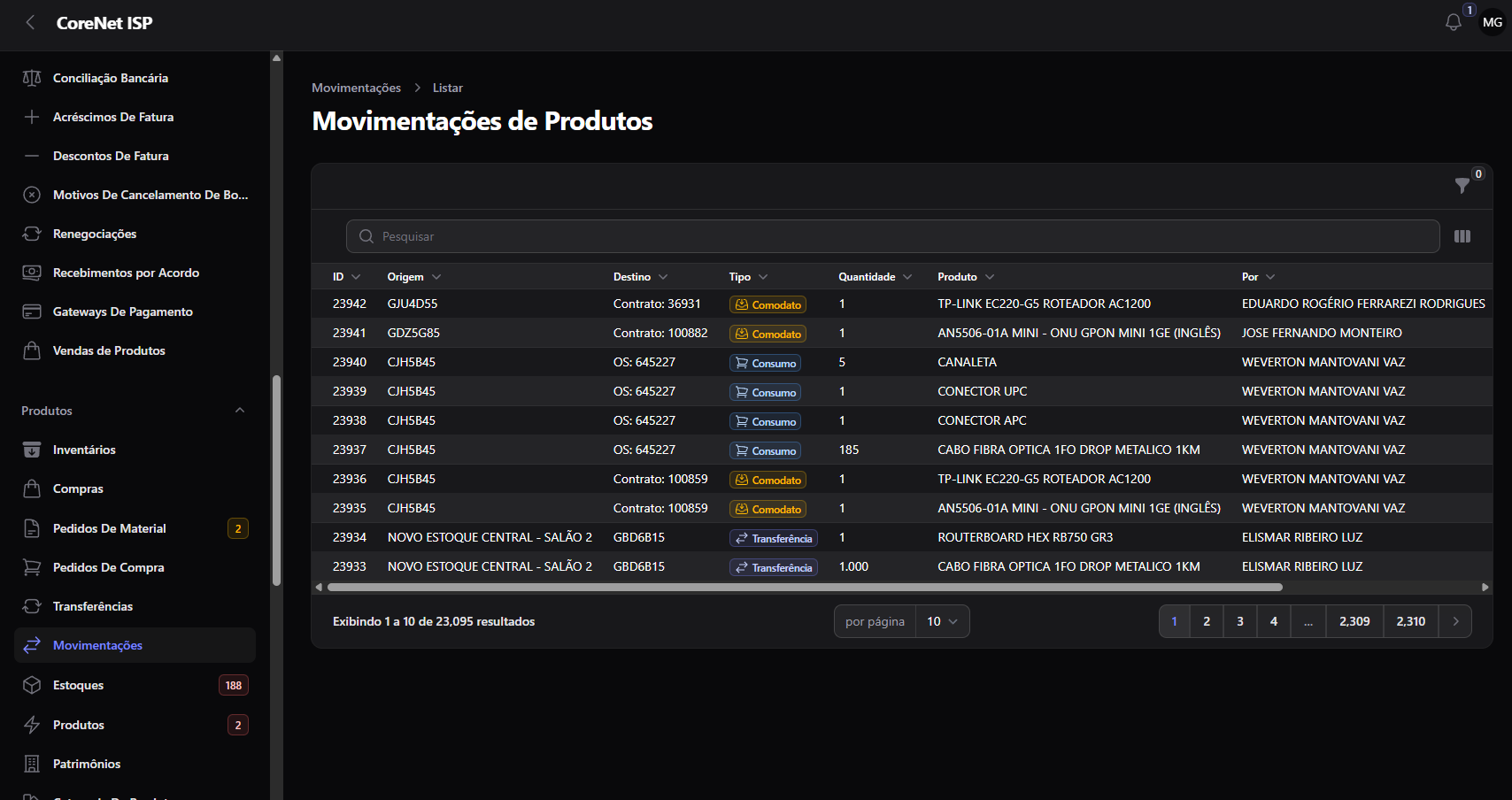Click the Vendas de Produtos bag icon

coord(32,350)
